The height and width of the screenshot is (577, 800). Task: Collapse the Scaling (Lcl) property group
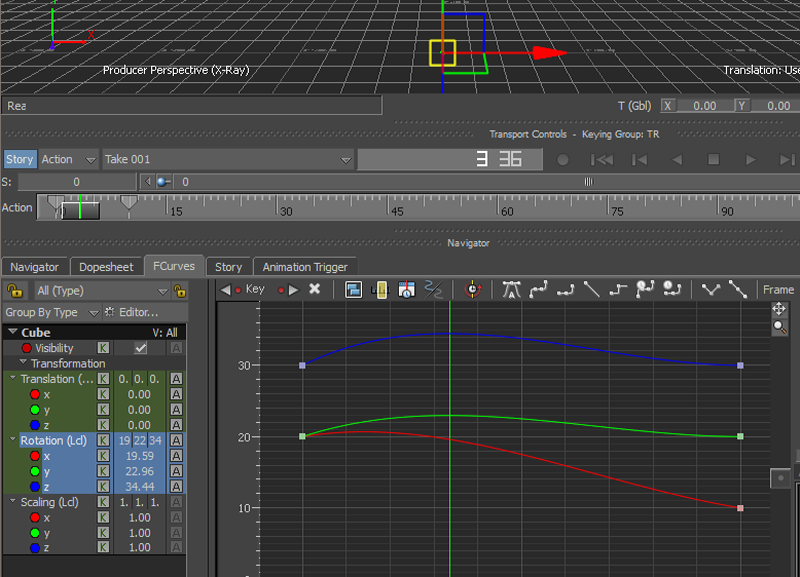pyautogui.click(x=12, y=502)
